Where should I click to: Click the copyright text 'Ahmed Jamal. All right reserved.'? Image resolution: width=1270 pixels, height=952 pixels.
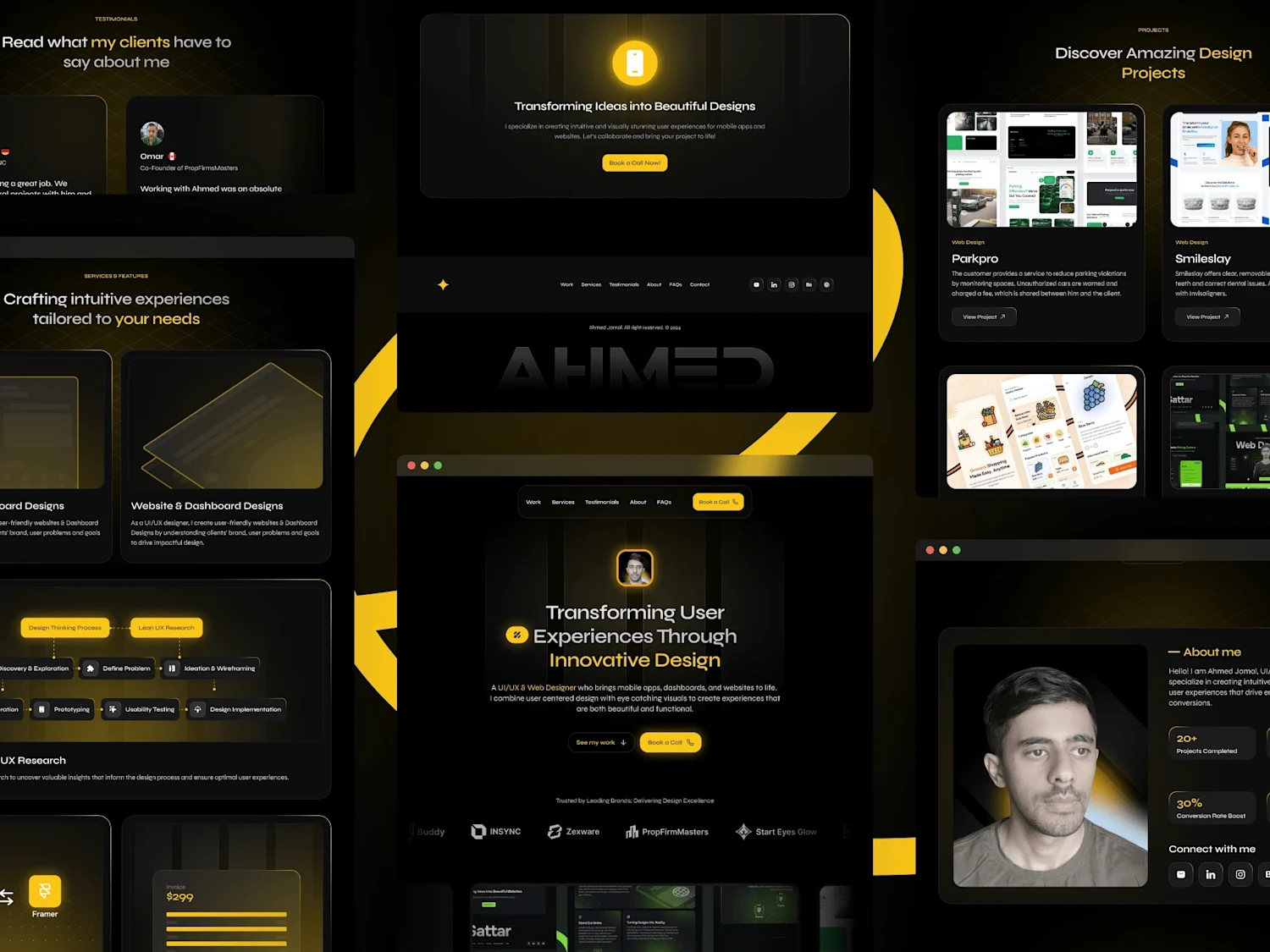tap(635, 327)
